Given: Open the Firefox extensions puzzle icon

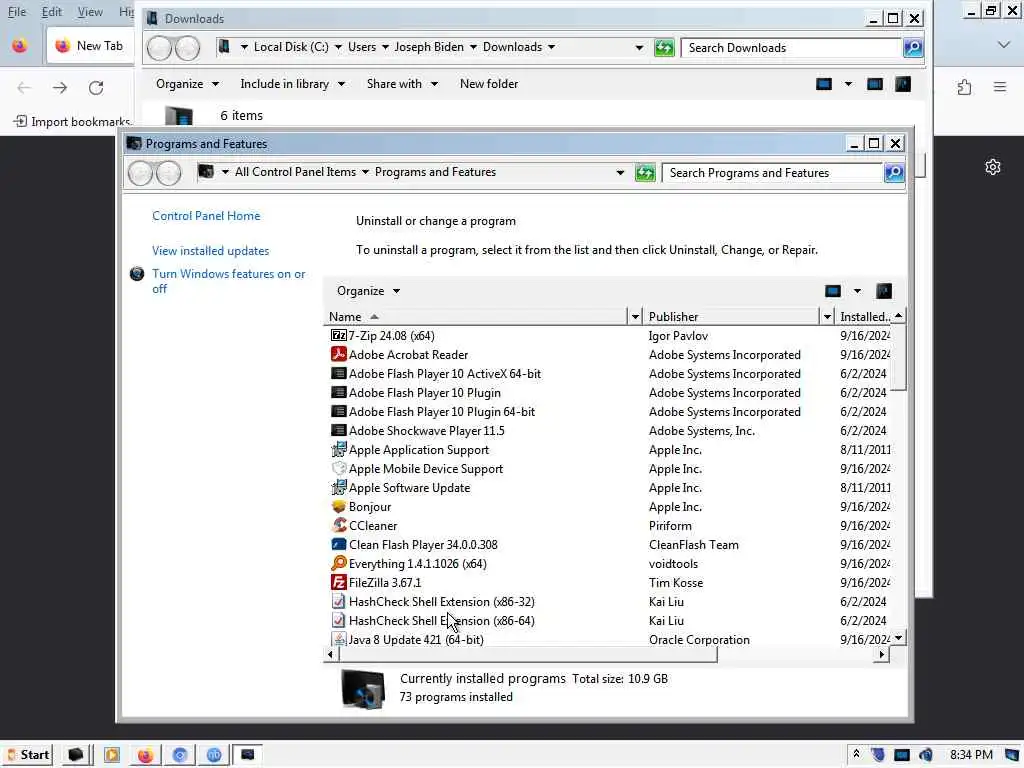Looking at the screenshot, I should tap(964, 87).
